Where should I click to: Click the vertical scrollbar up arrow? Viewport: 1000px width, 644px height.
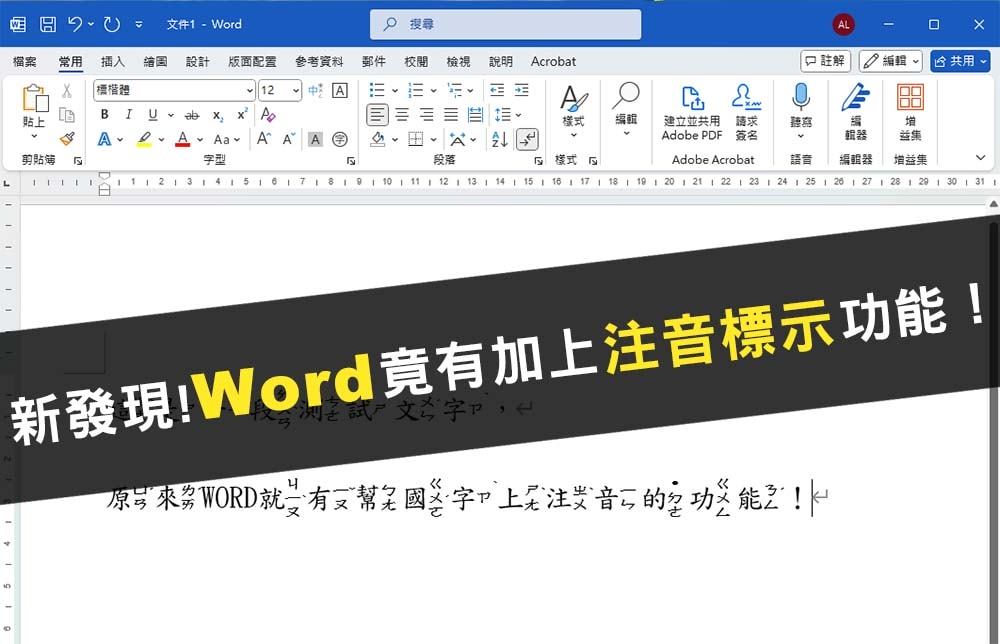(993, 204)
